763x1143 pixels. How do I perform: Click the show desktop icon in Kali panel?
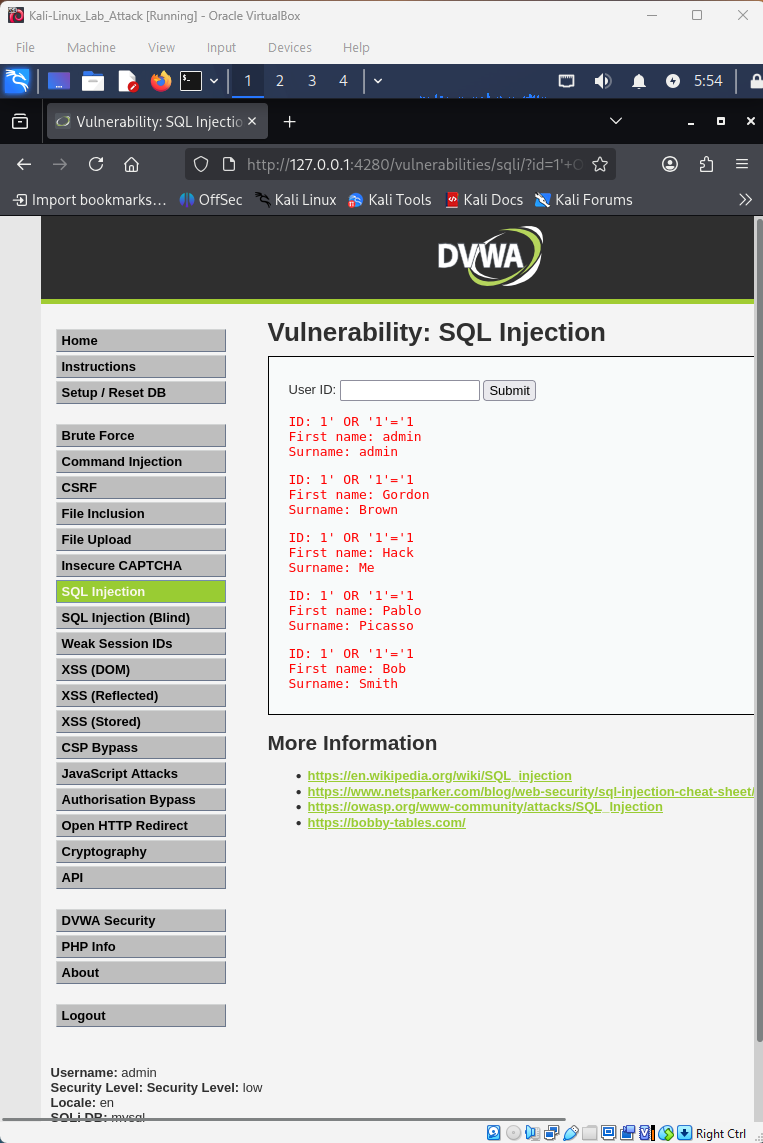click(x=58, y=80)
